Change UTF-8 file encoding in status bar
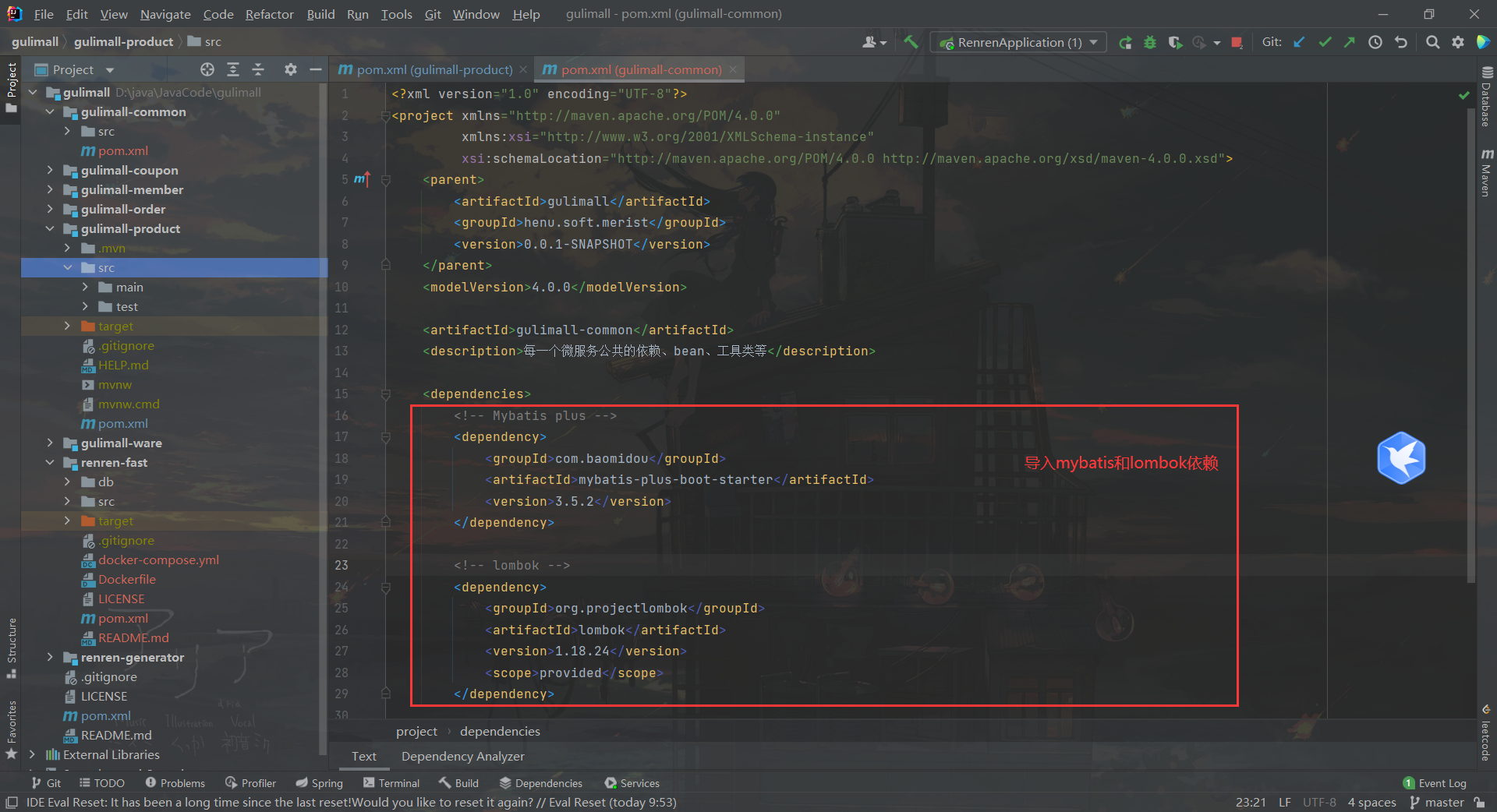The width and height of the screenshot is (1497, 812). pos(1319,802)
